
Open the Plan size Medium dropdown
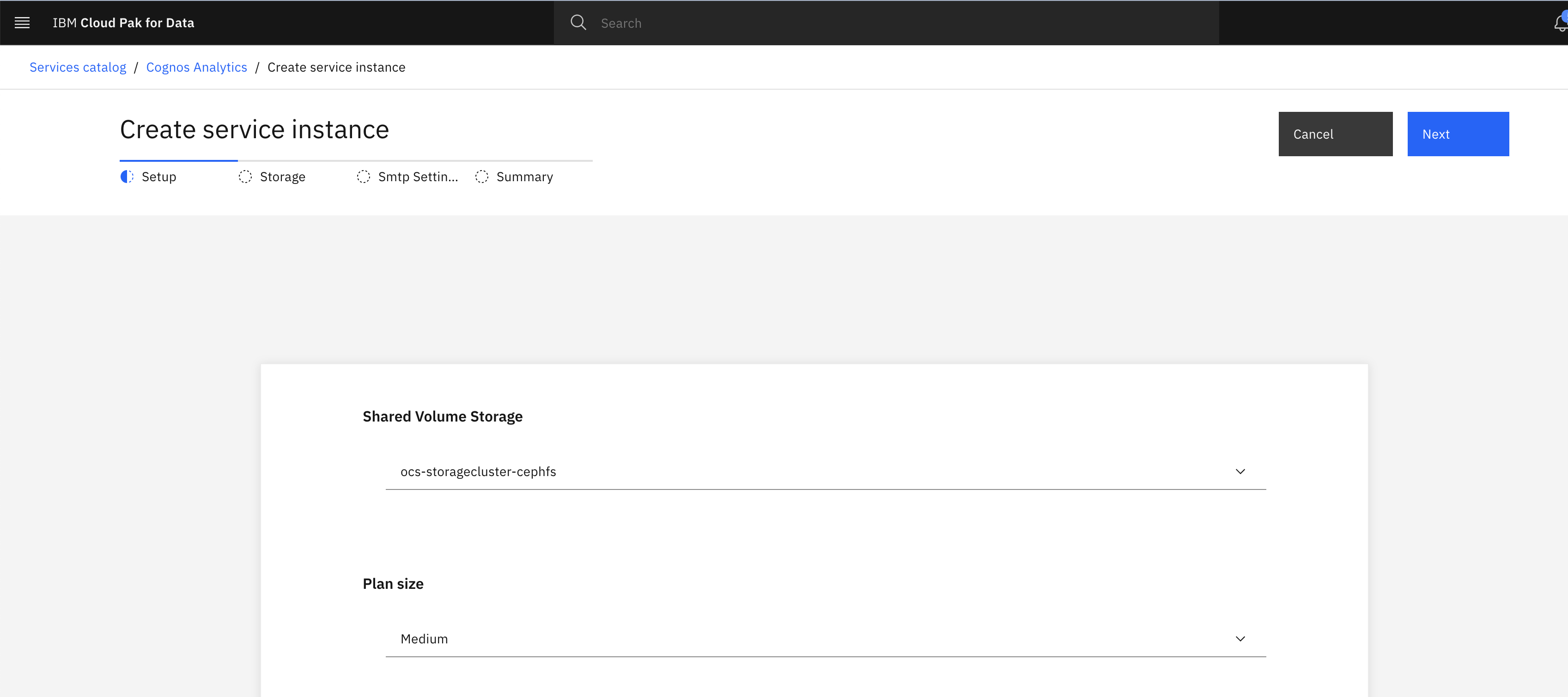click(x=826, y=639)
